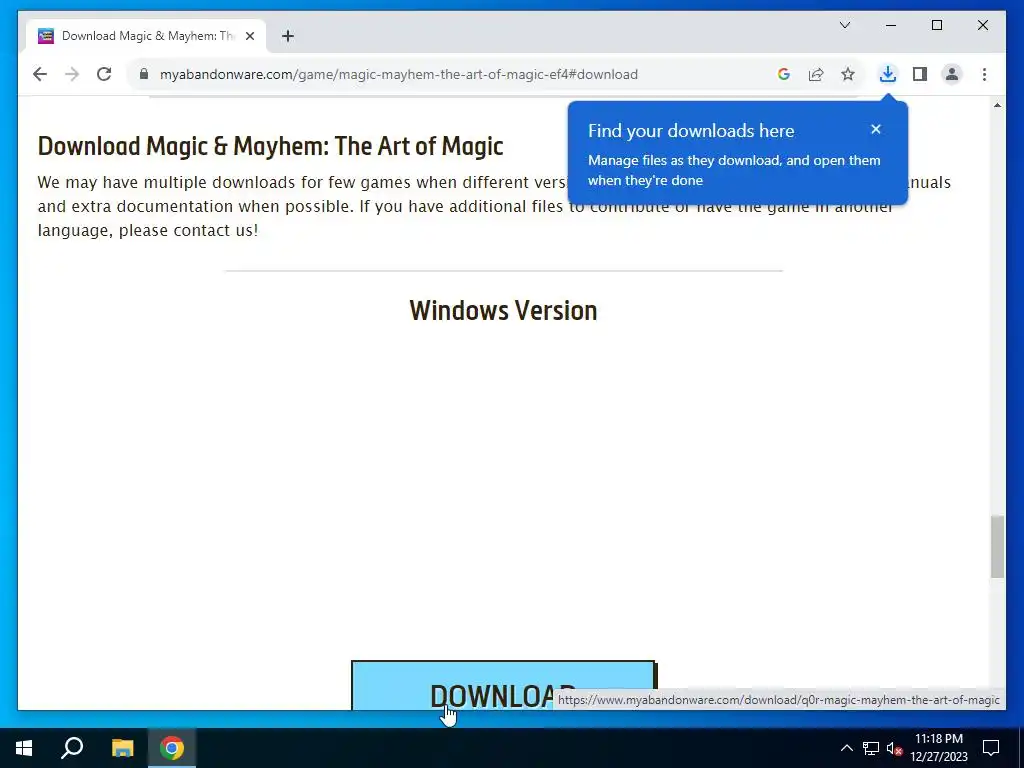
Task: Maximize the Chrome window
Action: coord(936,25)
